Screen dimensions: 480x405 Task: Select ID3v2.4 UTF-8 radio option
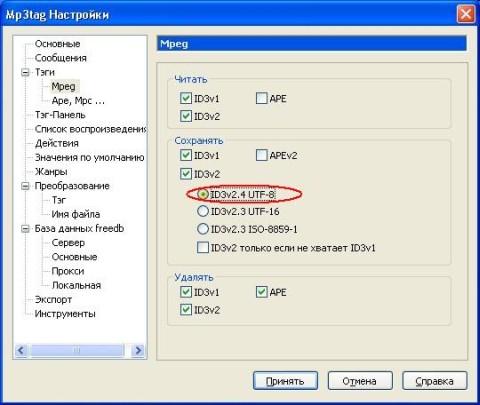coord(203,194)
